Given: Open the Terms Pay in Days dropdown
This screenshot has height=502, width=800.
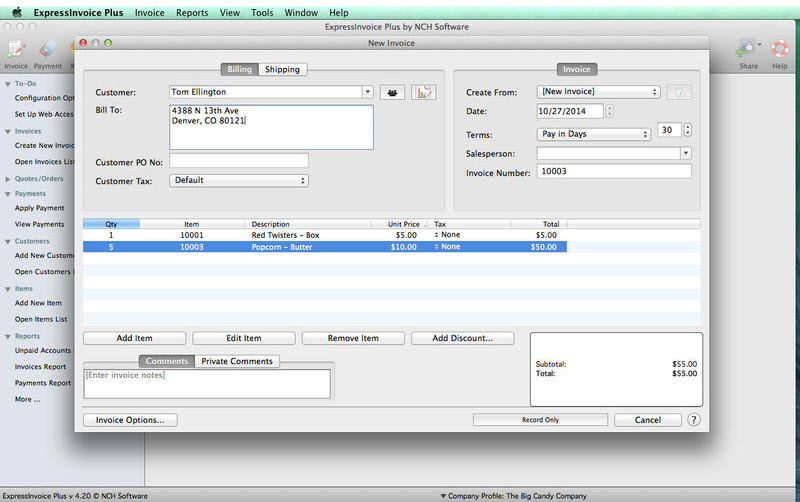Looking at the screenshot, I should point(594,134).
